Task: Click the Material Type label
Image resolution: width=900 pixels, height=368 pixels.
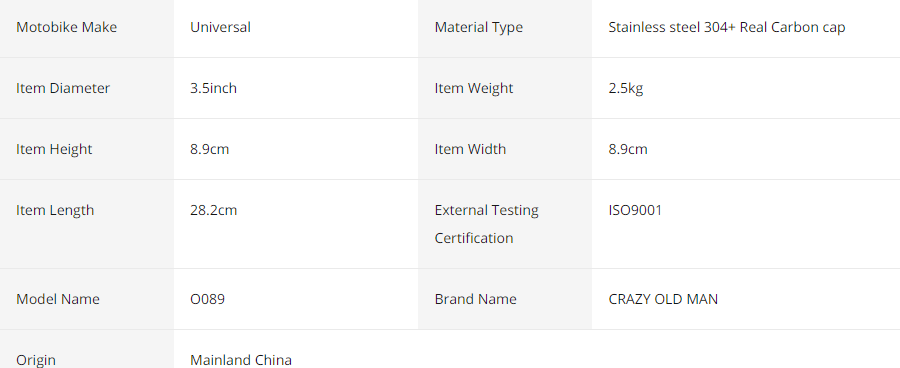Action: click(479, 27)
